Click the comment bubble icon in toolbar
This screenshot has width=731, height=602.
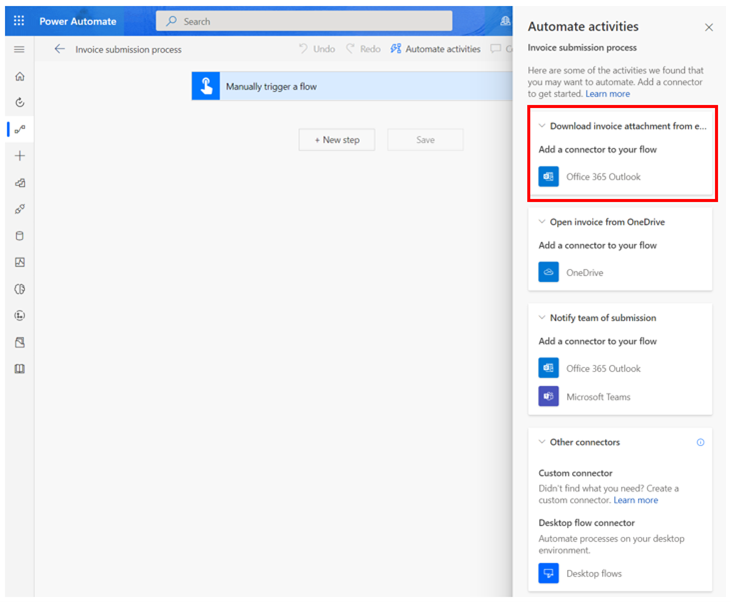click(496, 48)
